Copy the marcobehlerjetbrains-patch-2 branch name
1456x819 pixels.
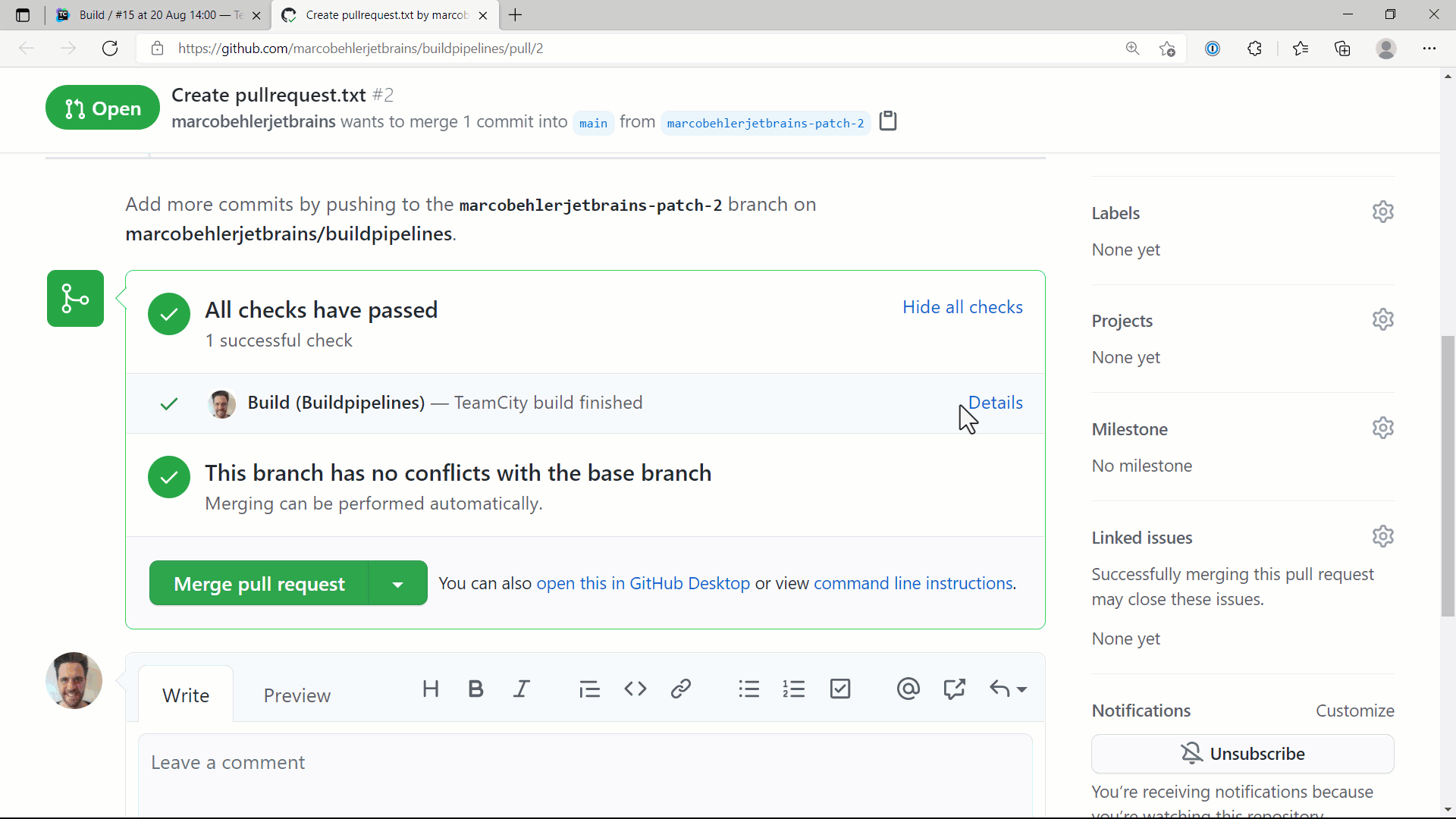887,121
